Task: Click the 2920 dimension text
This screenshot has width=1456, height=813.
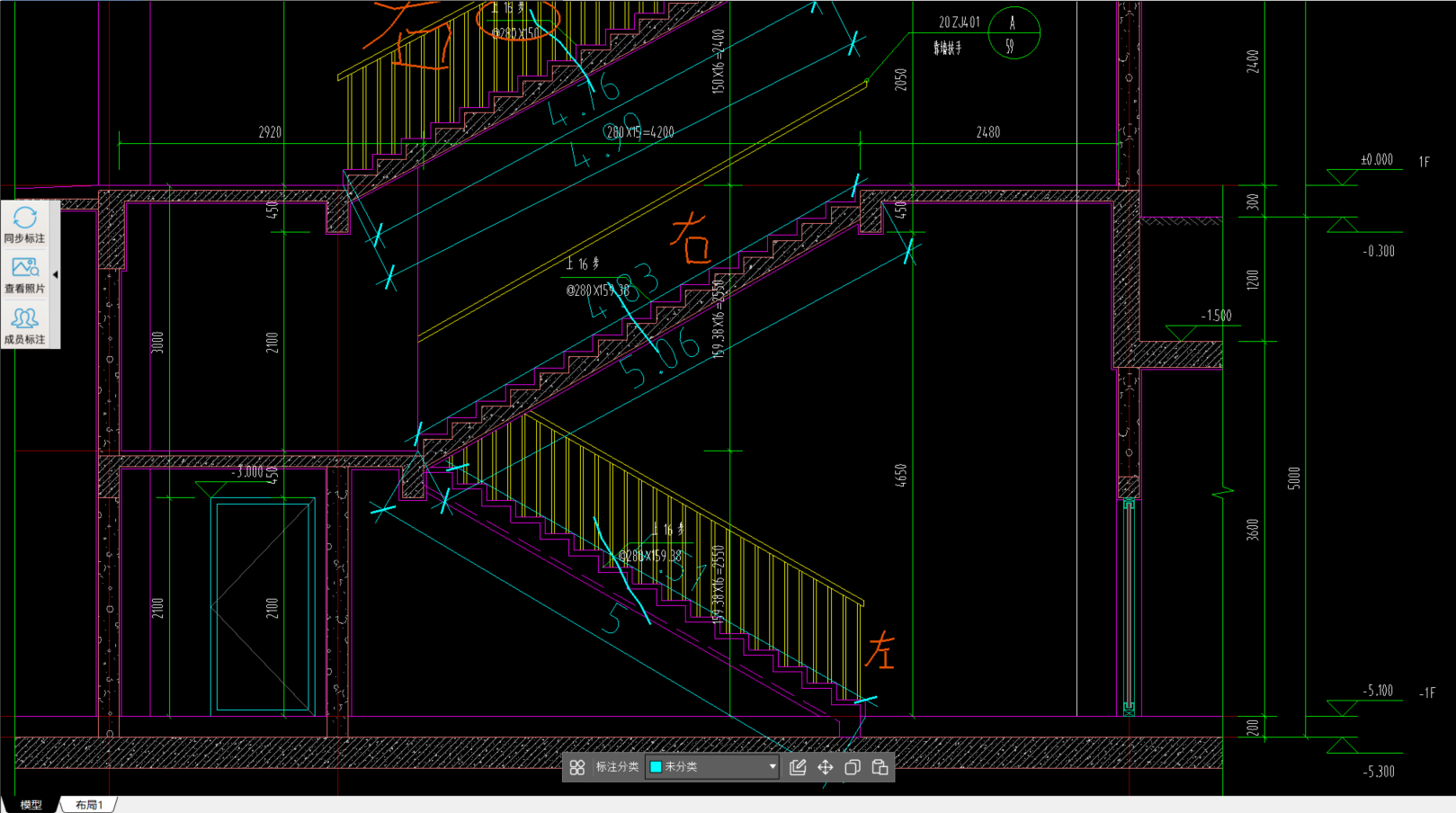Action: (270, 132)
